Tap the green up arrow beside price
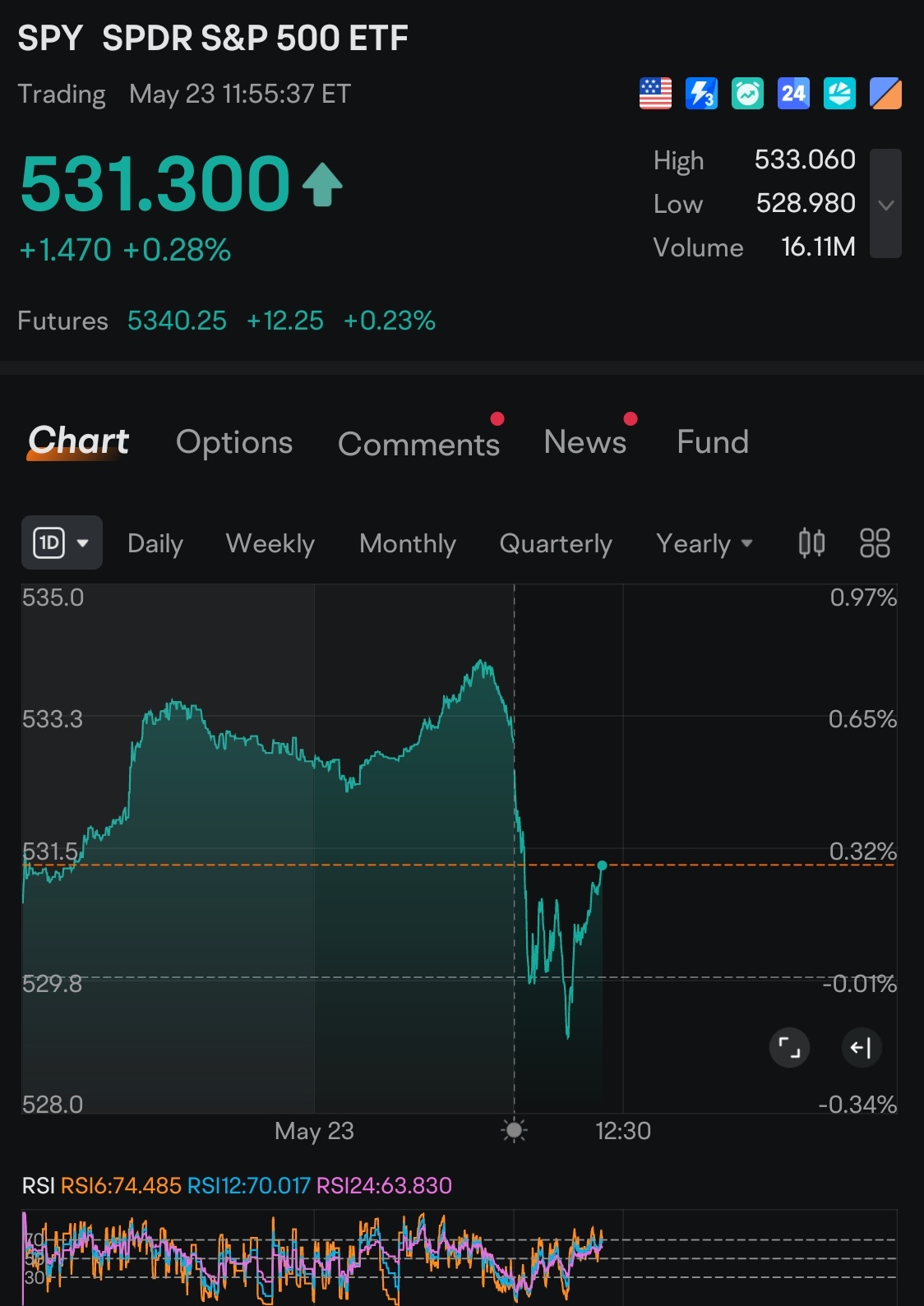 pyautogui.click(x=322, y=184)
